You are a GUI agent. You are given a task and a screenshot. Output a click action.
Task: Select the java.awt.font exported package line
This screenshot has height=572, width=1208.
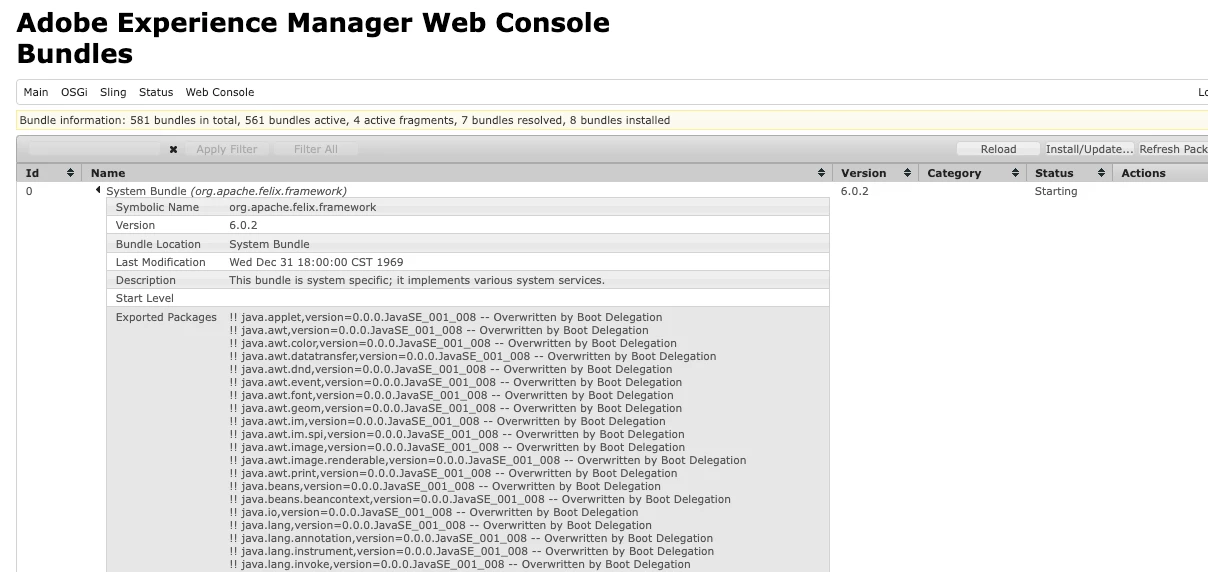(451, 395)
